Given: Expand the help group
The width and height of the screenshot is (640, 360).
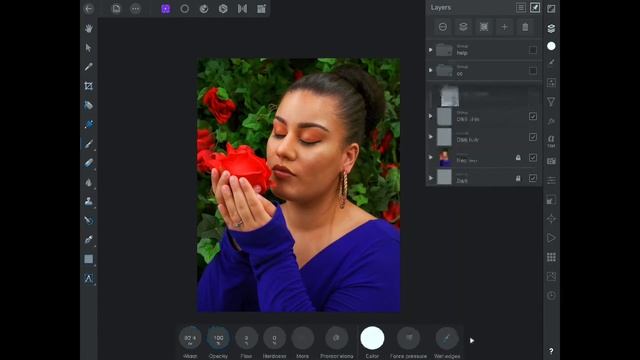Looking at the screenshot, I should click(430, 50).
